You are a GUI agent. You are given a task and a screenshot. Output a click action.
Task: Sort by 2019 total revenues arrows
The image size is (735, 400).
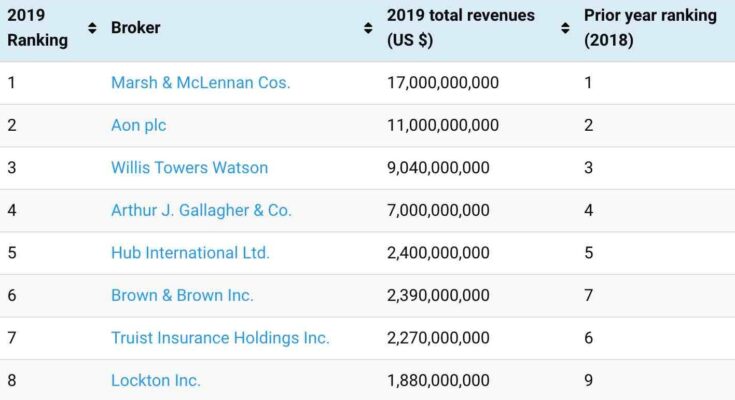click(x=565, y=28)
